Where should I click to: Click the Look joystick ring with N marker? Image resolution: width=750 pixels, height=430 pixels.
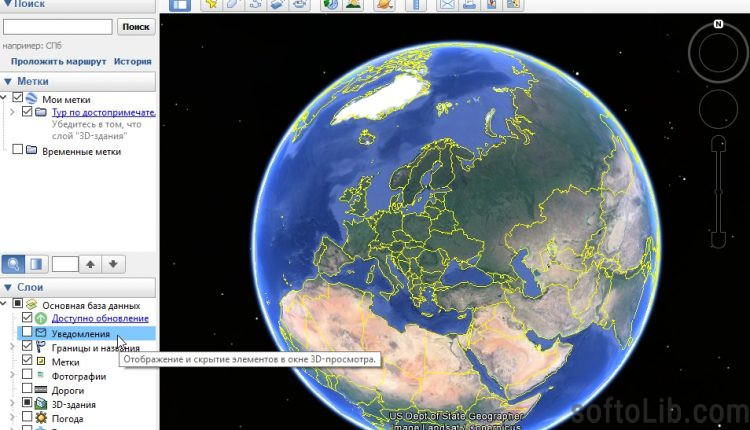[x=718, y=53]
